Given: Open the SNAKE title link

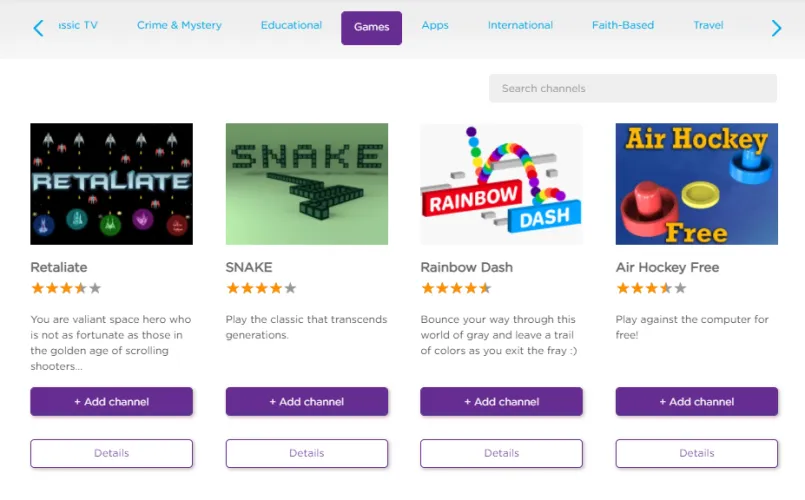Looking at the screenshot, I should (249, 267).
